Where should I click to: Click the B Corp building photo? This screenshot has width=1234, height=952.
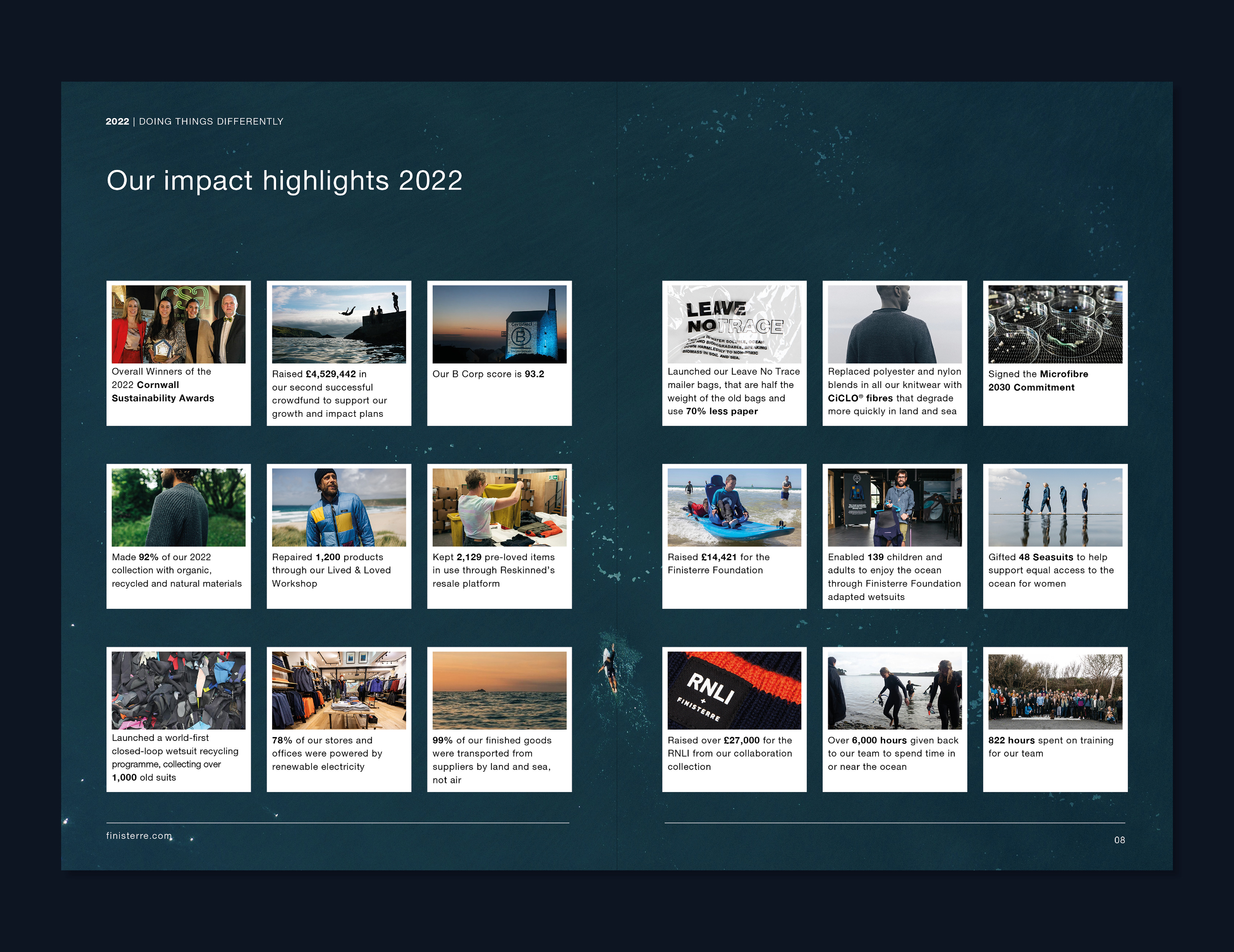[499, 324]
